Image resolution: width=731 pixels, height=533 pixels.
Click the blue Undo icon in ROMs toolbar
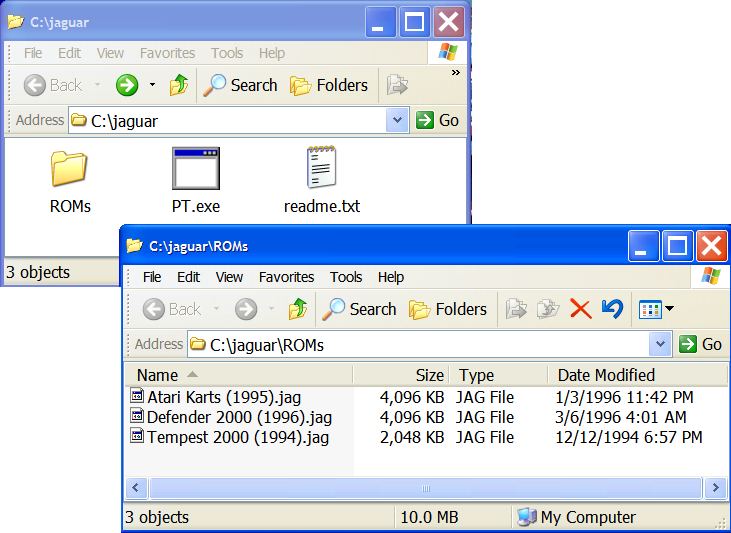tap(612, 309)
